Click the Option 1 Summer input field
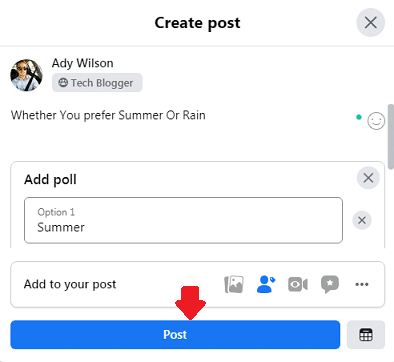The height and width of the screenshot is (362, 394). [x=183, y=220]
